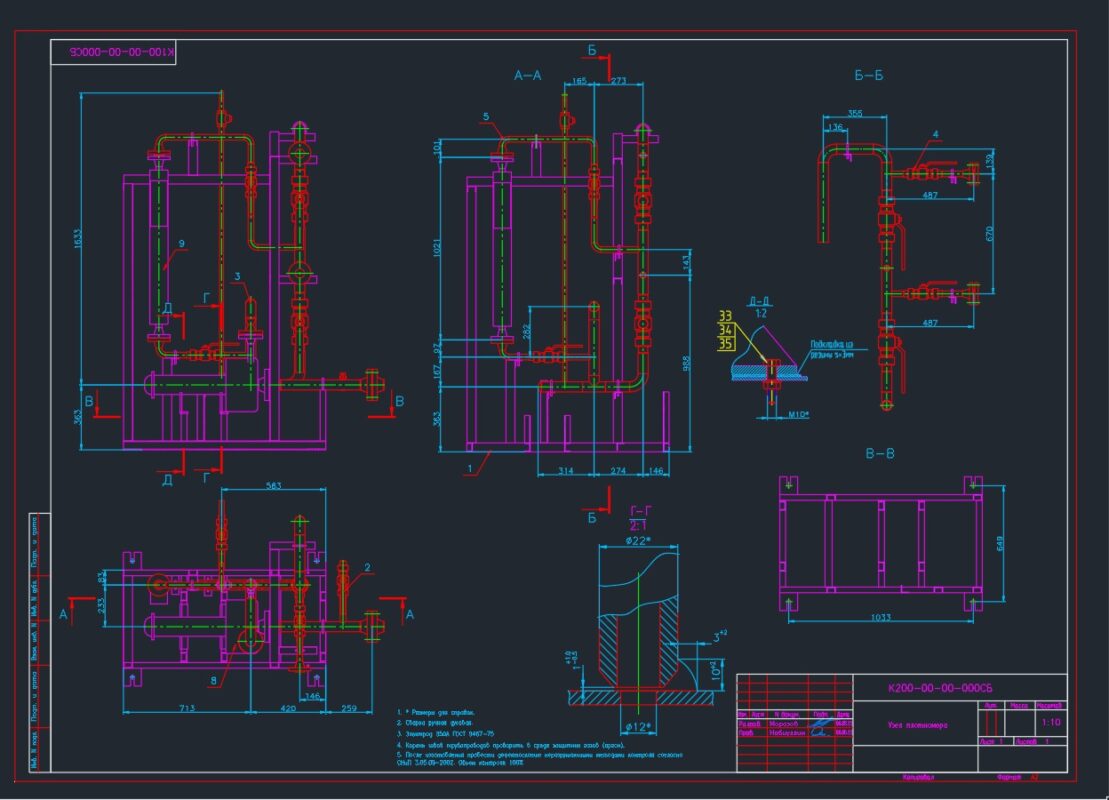Select callout number 5 in section A–A

pos(485,117)
